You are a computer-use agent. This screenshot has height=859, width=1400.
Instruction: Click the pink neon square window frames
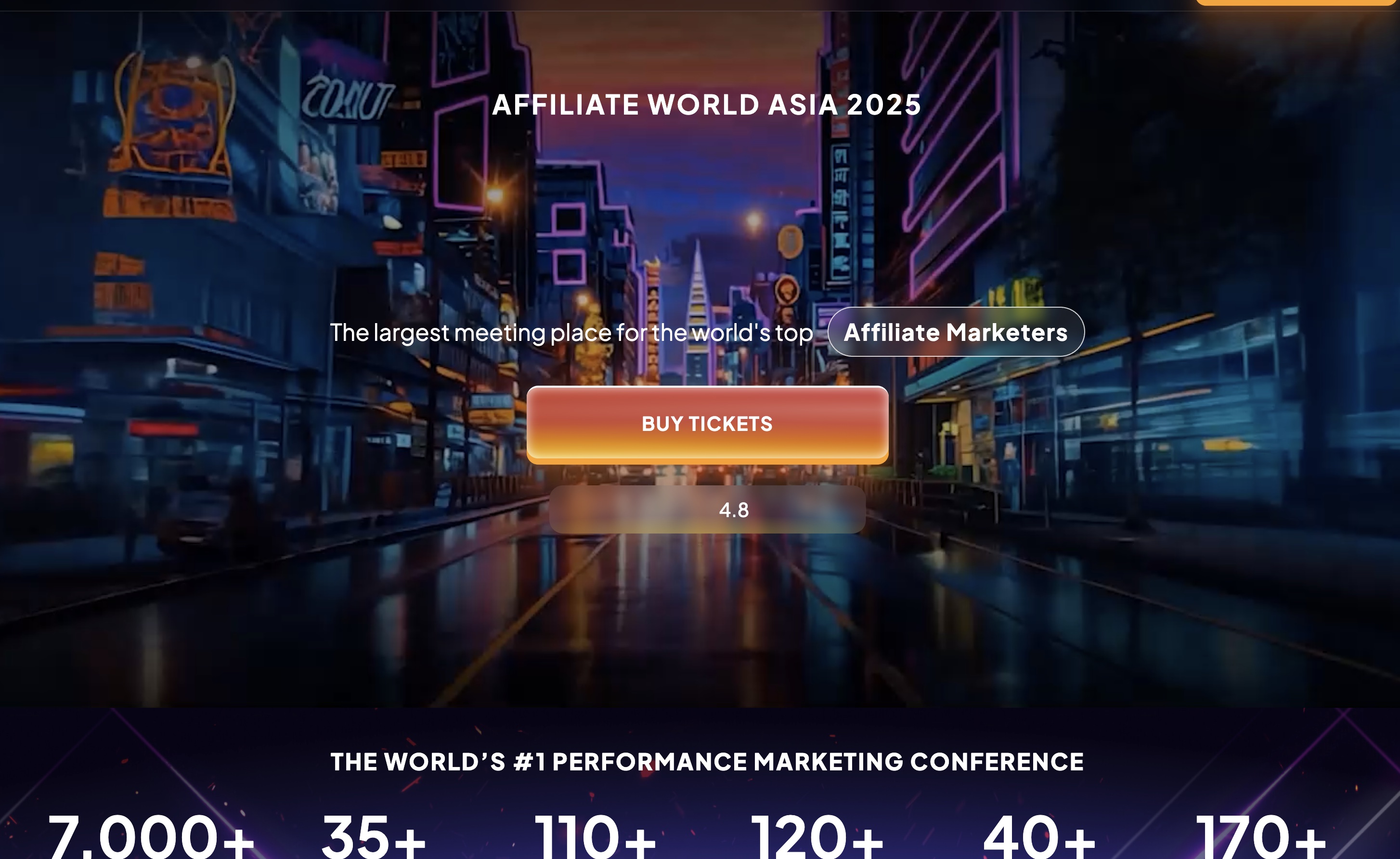(569, 243)
